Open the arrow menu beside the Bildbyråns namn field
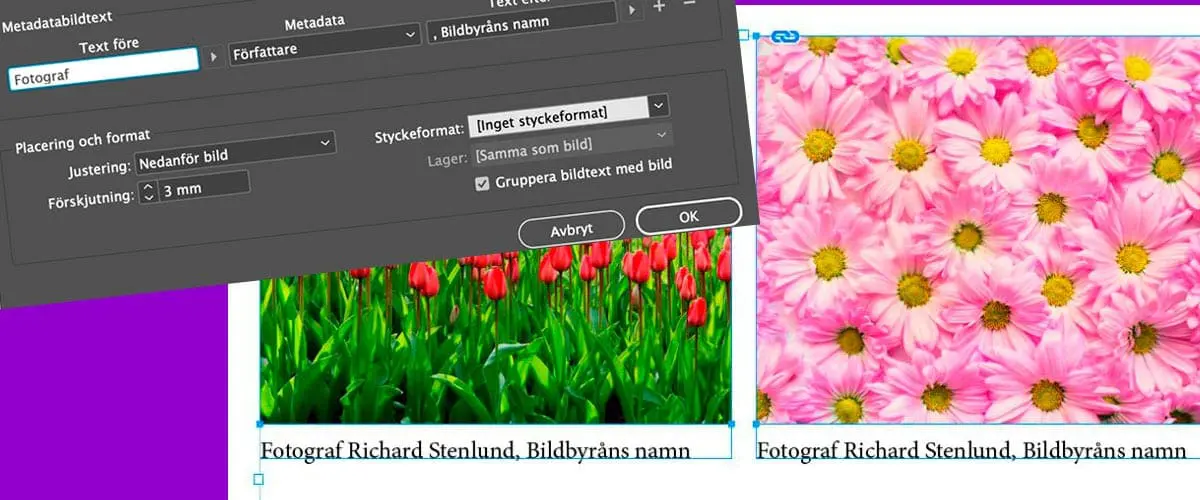Image resolution: width=1200 pixels, height=500 pixels. pos(633,12)
